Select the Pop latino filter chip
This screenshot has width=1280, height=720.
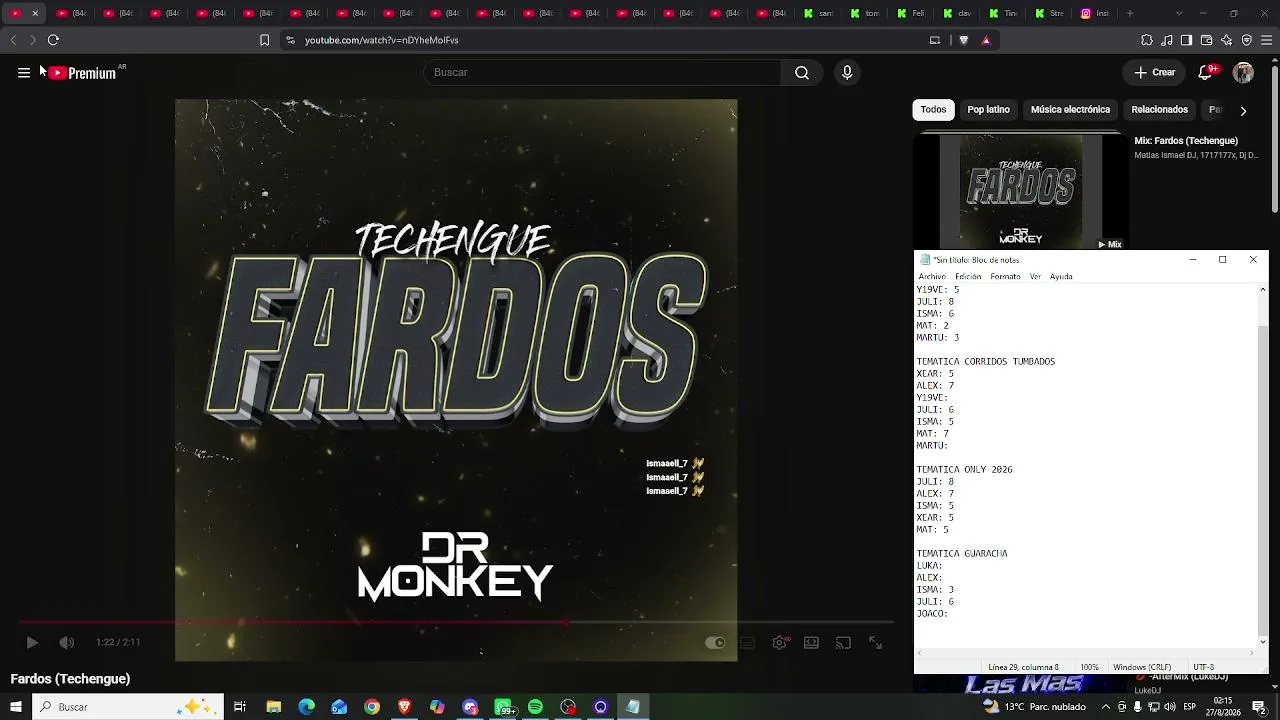tap(988, 110)
